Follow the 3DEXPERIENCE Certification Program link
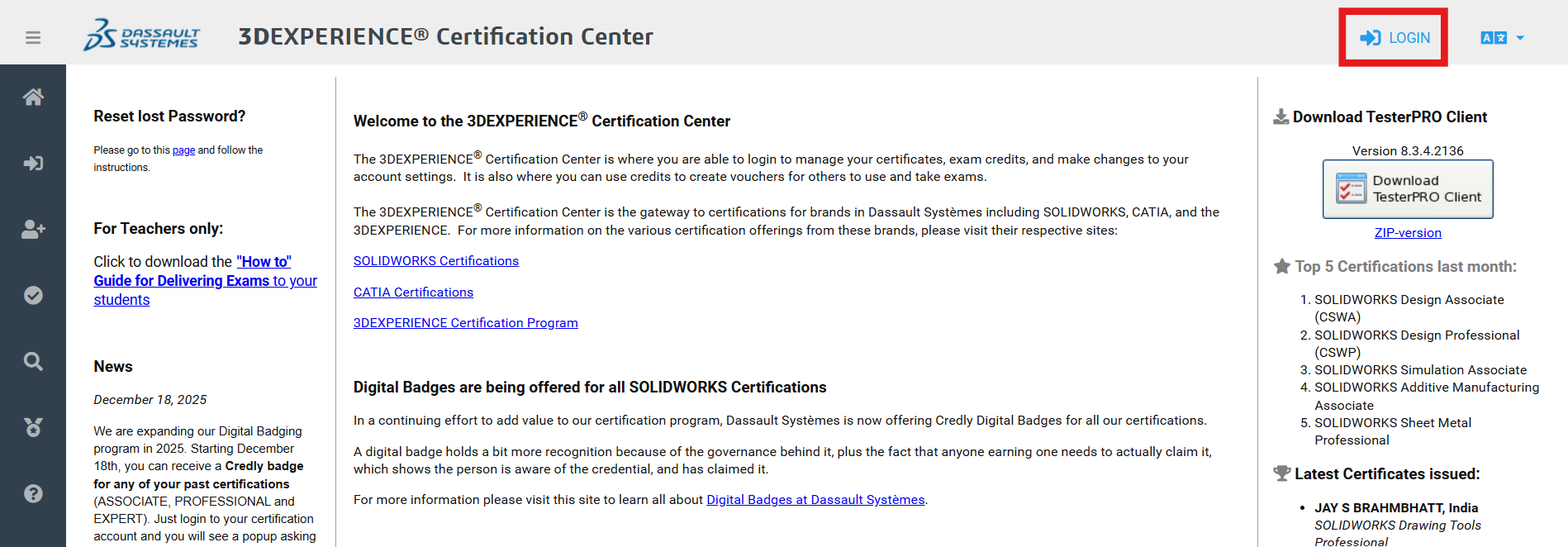1568x547 pixels. 465,323
